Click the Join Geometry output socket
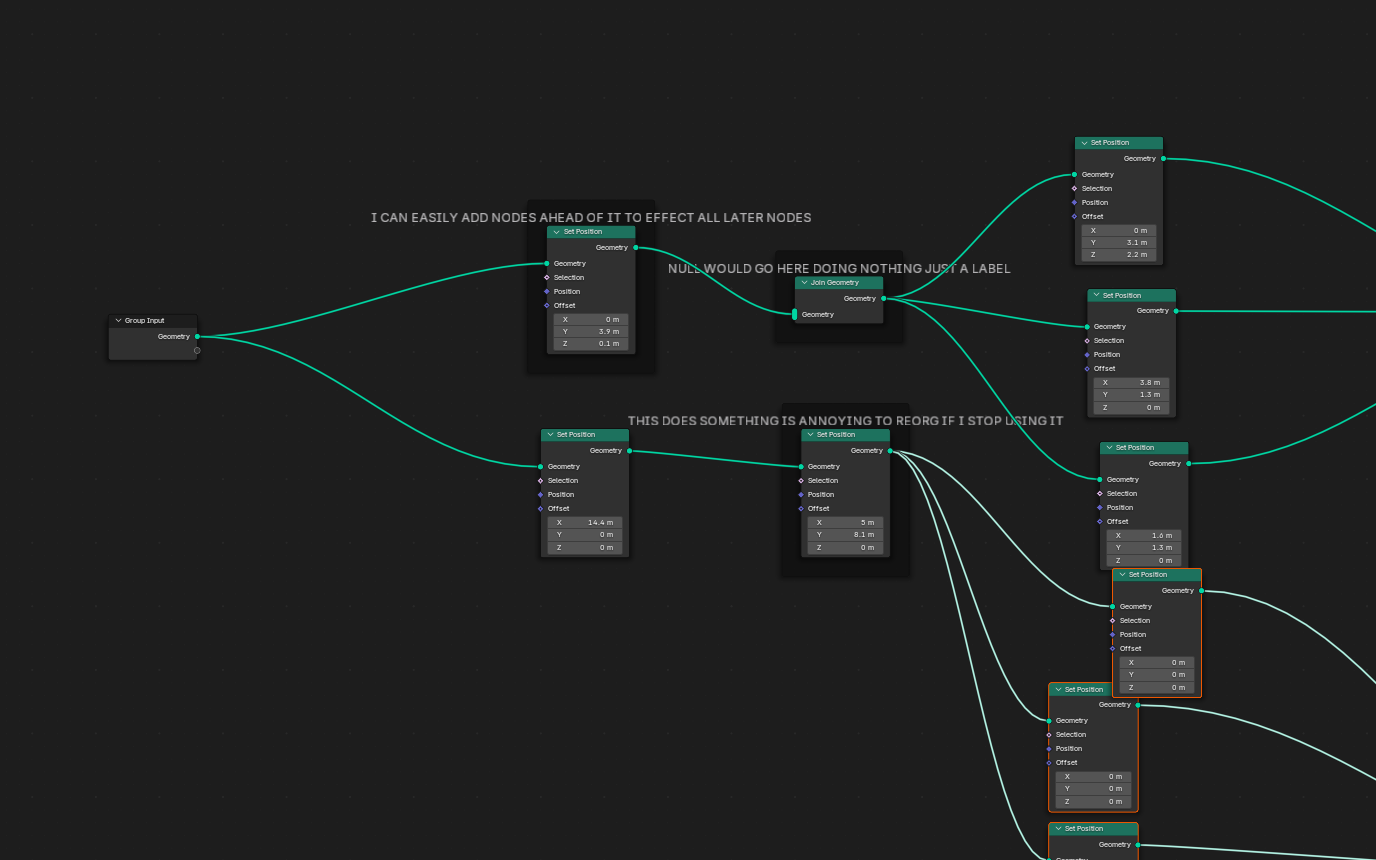Image resolution: width=1376 pixels, height=860 pixels. point(883,299)
